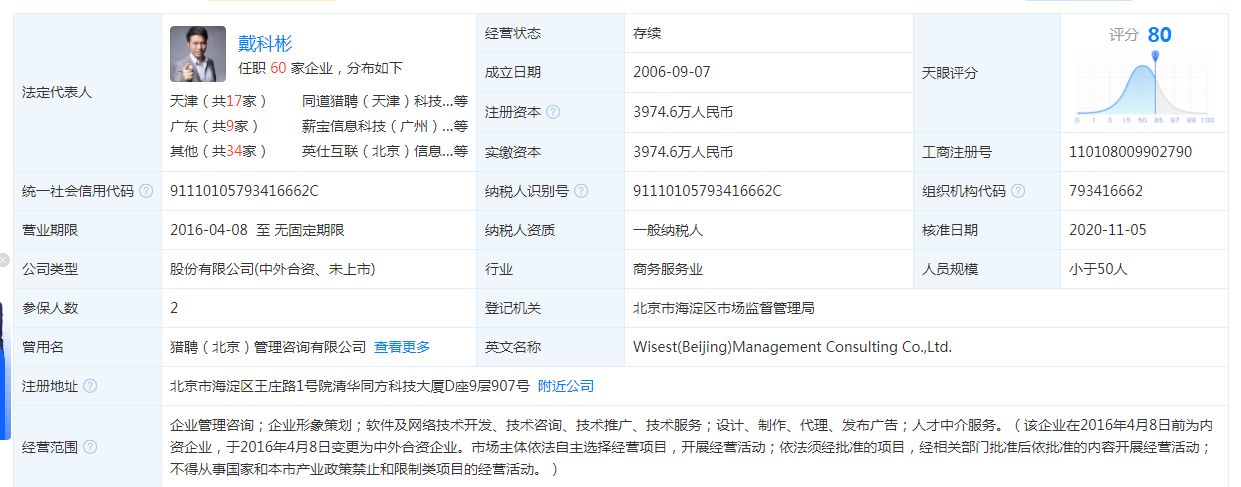1241x487 pixels.
Task: Open legal representative 戴科彬's name link
Action: coord(265,43)
